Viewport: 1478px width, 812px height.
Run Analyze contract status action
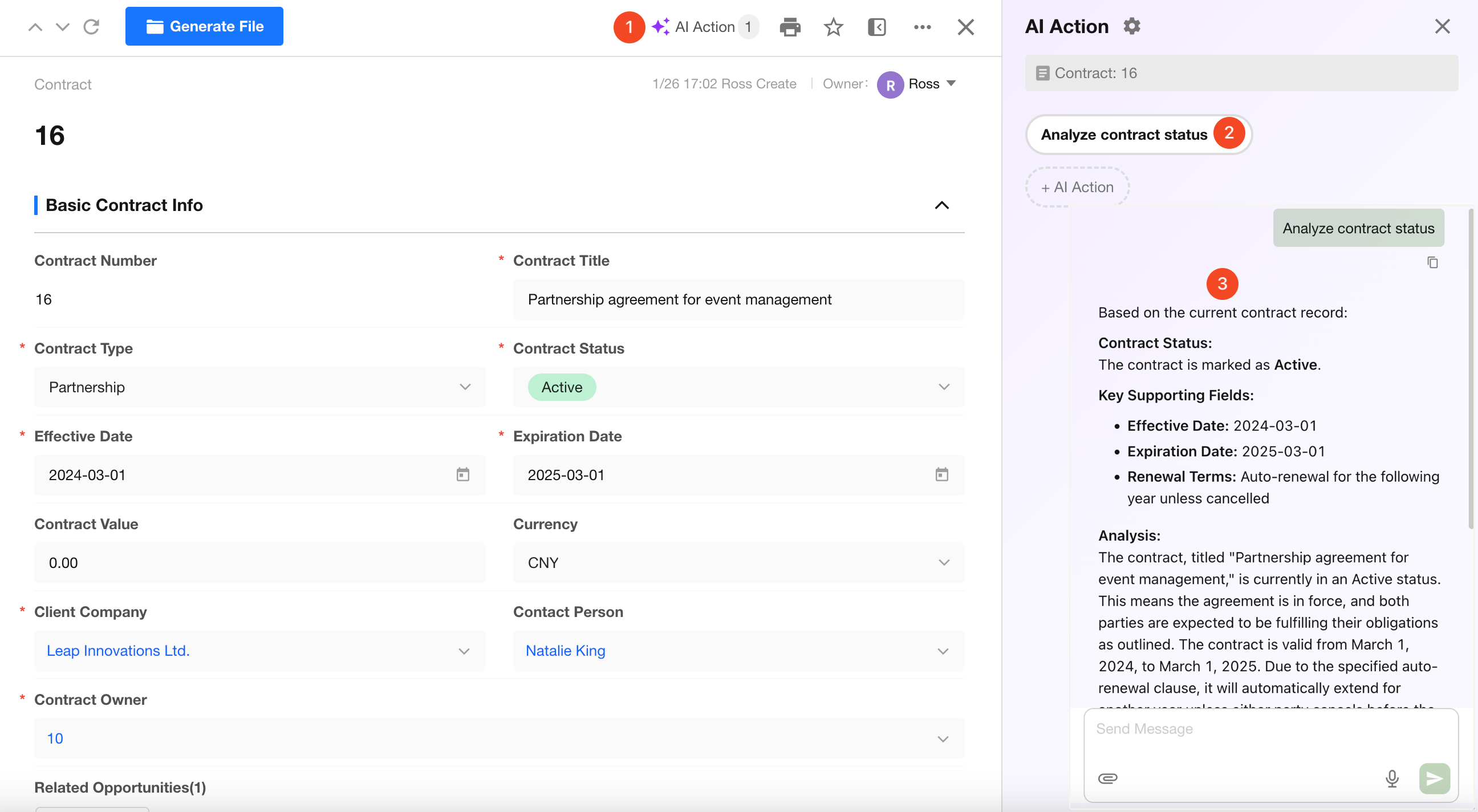tap(1123, 134)
